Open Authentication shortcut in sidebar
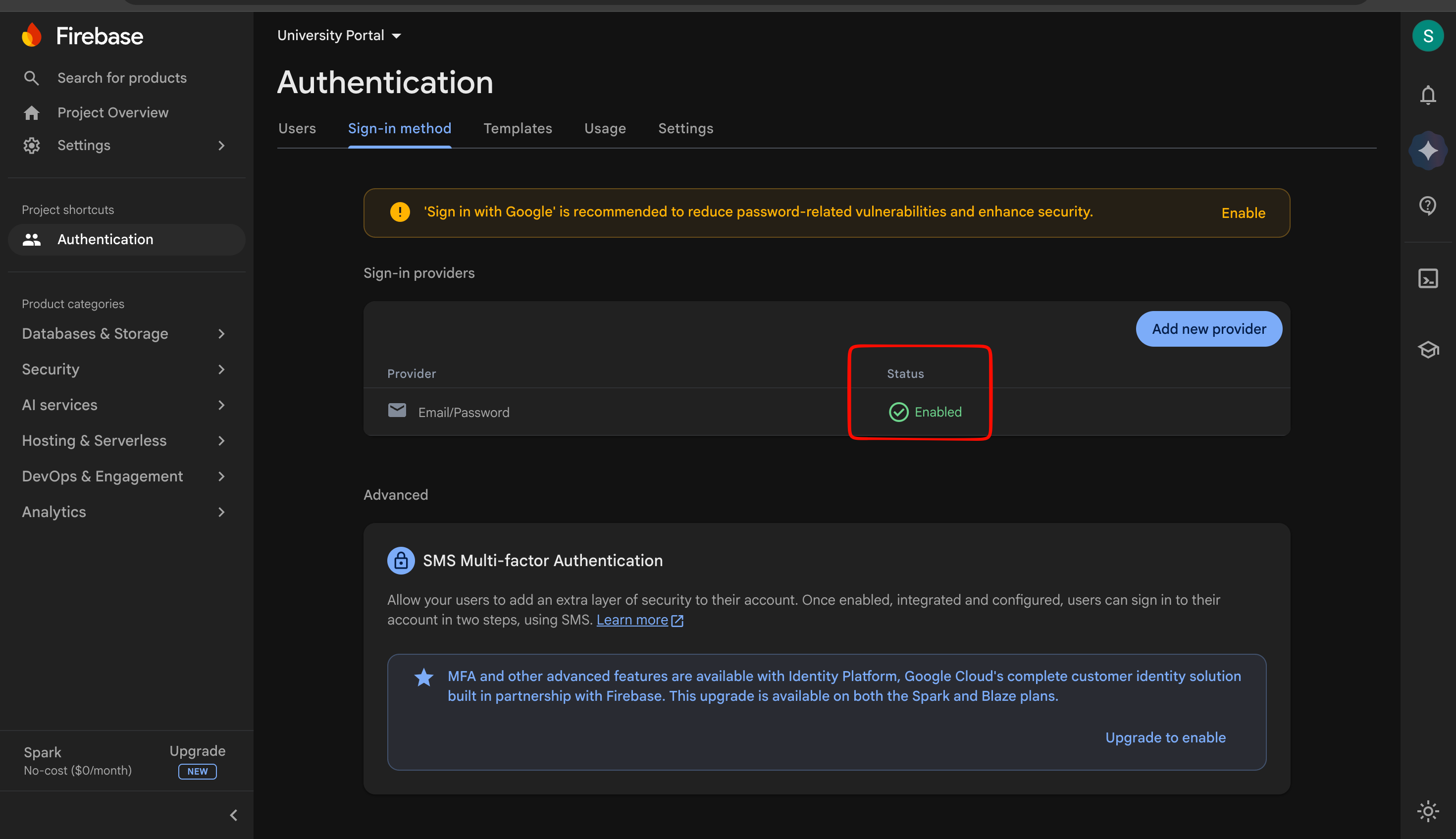Image resolution: width=1456 pixels, height=839 pixels. tap(127, 240)
